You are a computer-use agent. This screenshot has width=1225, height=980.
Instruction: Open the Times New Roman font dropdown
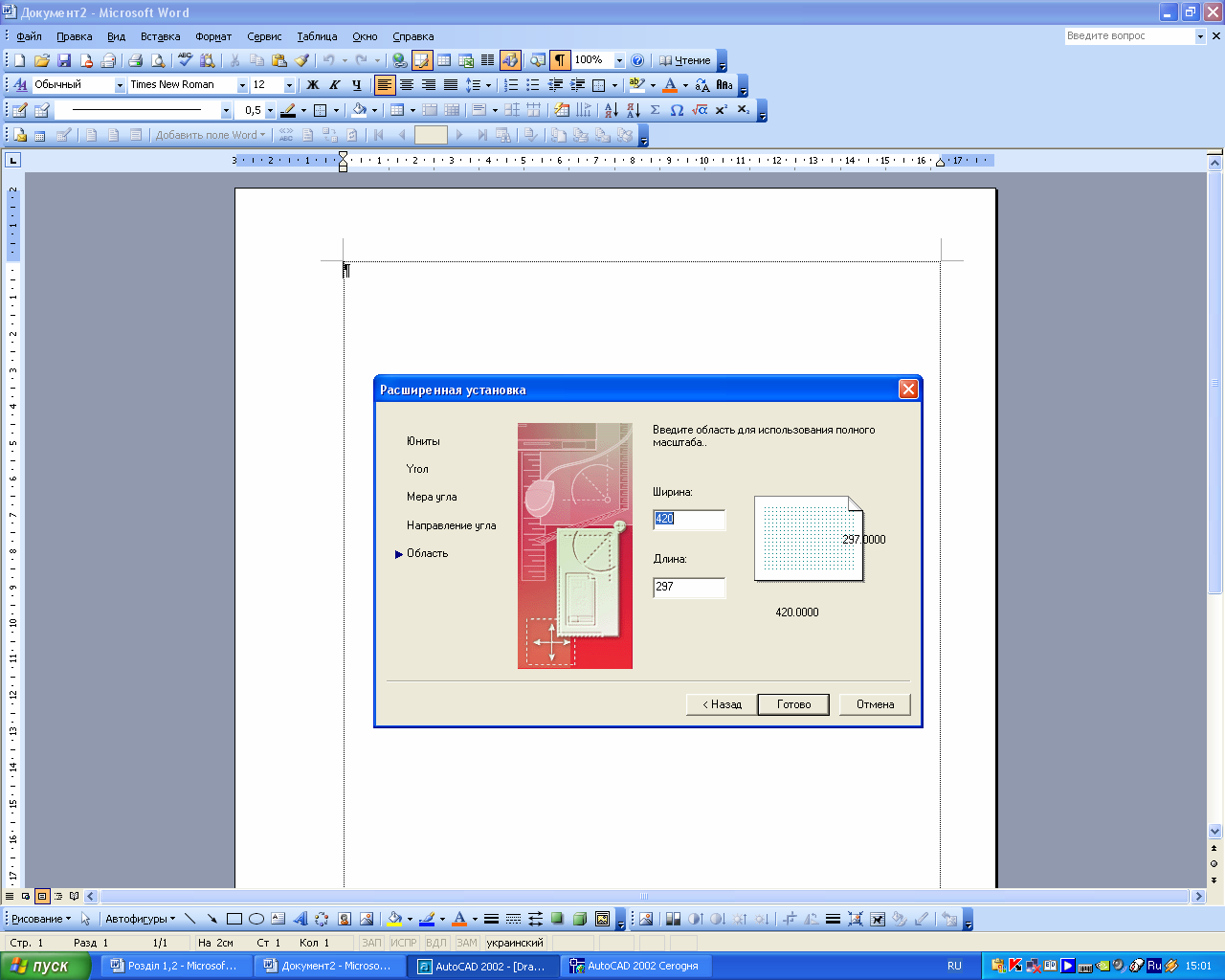pyautogui.click(x=242, y=85)
